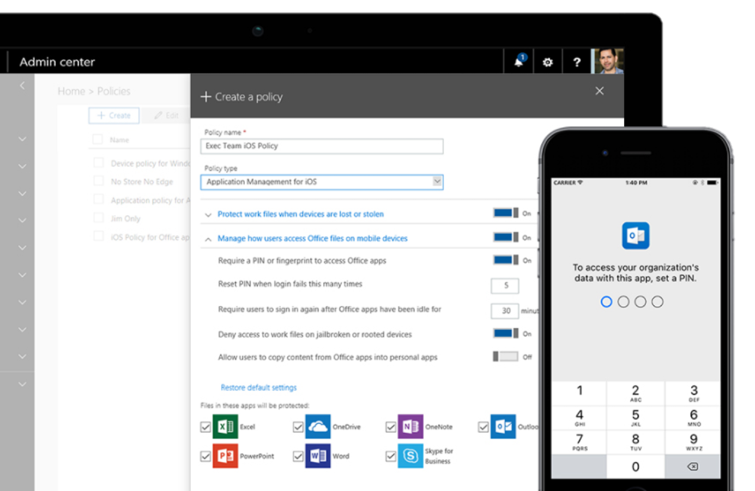
Task: Click the Skype for Business icon
Action: 409,456
